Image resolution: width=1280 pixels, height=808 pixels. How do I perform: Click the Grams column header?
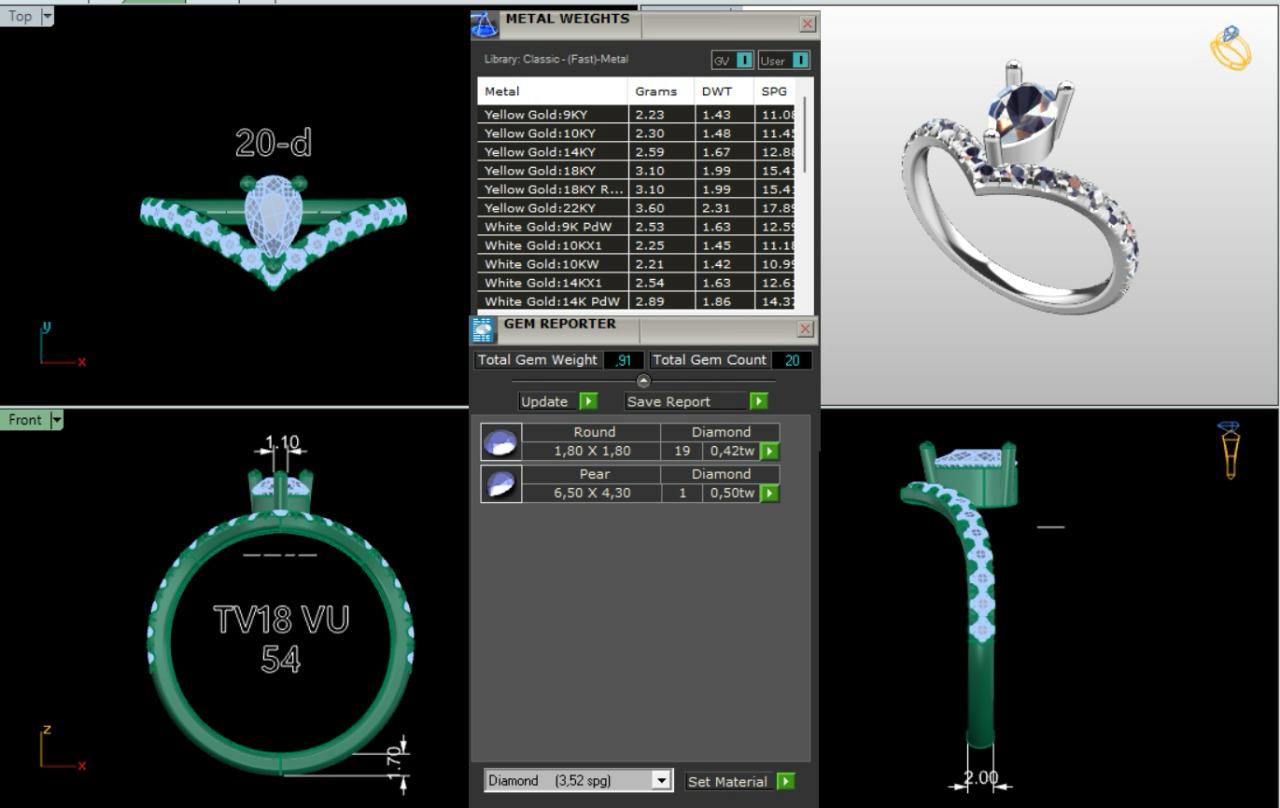point(661,91)
